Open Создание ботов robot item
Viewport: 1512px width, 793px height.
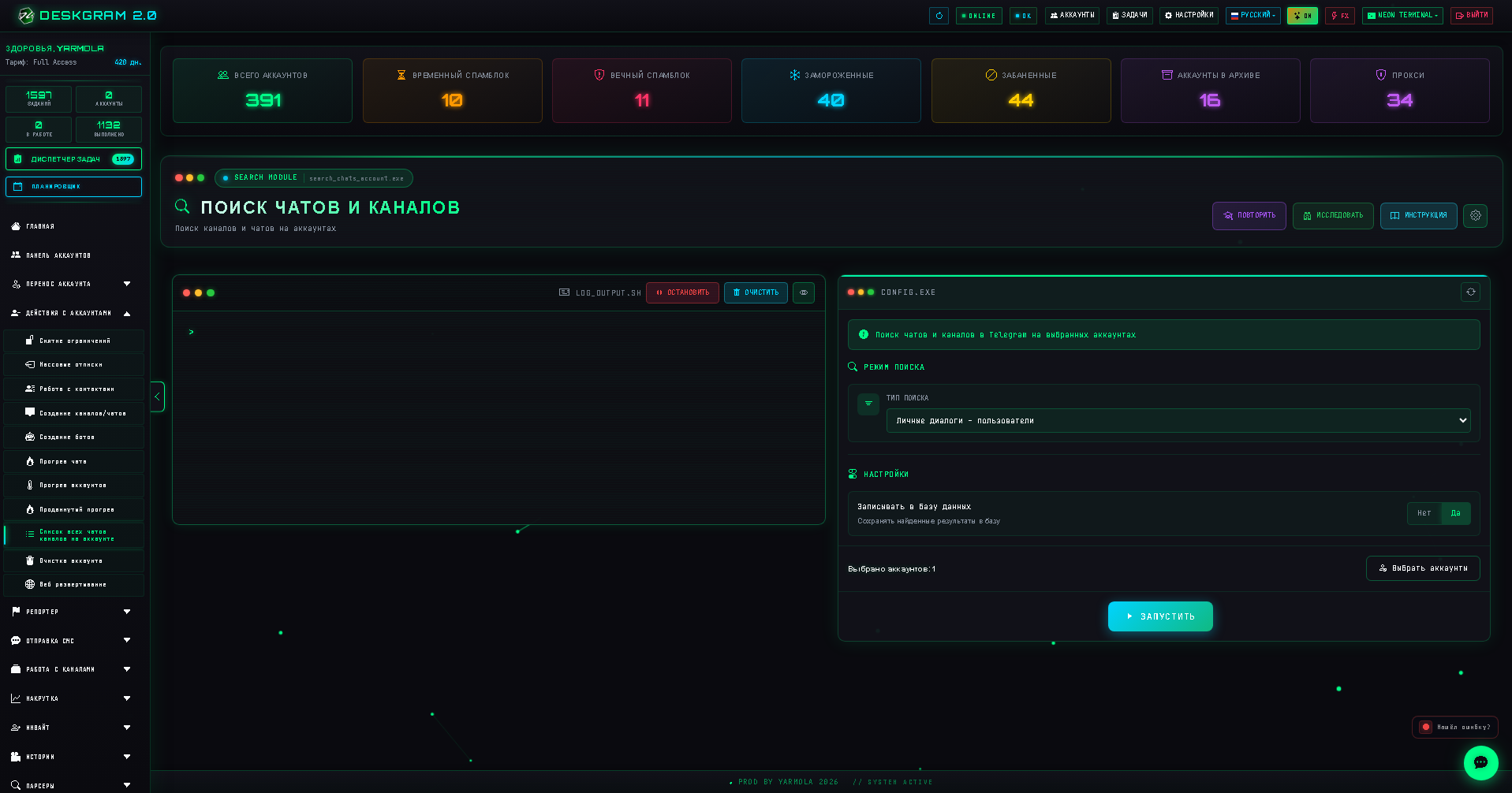74,437
